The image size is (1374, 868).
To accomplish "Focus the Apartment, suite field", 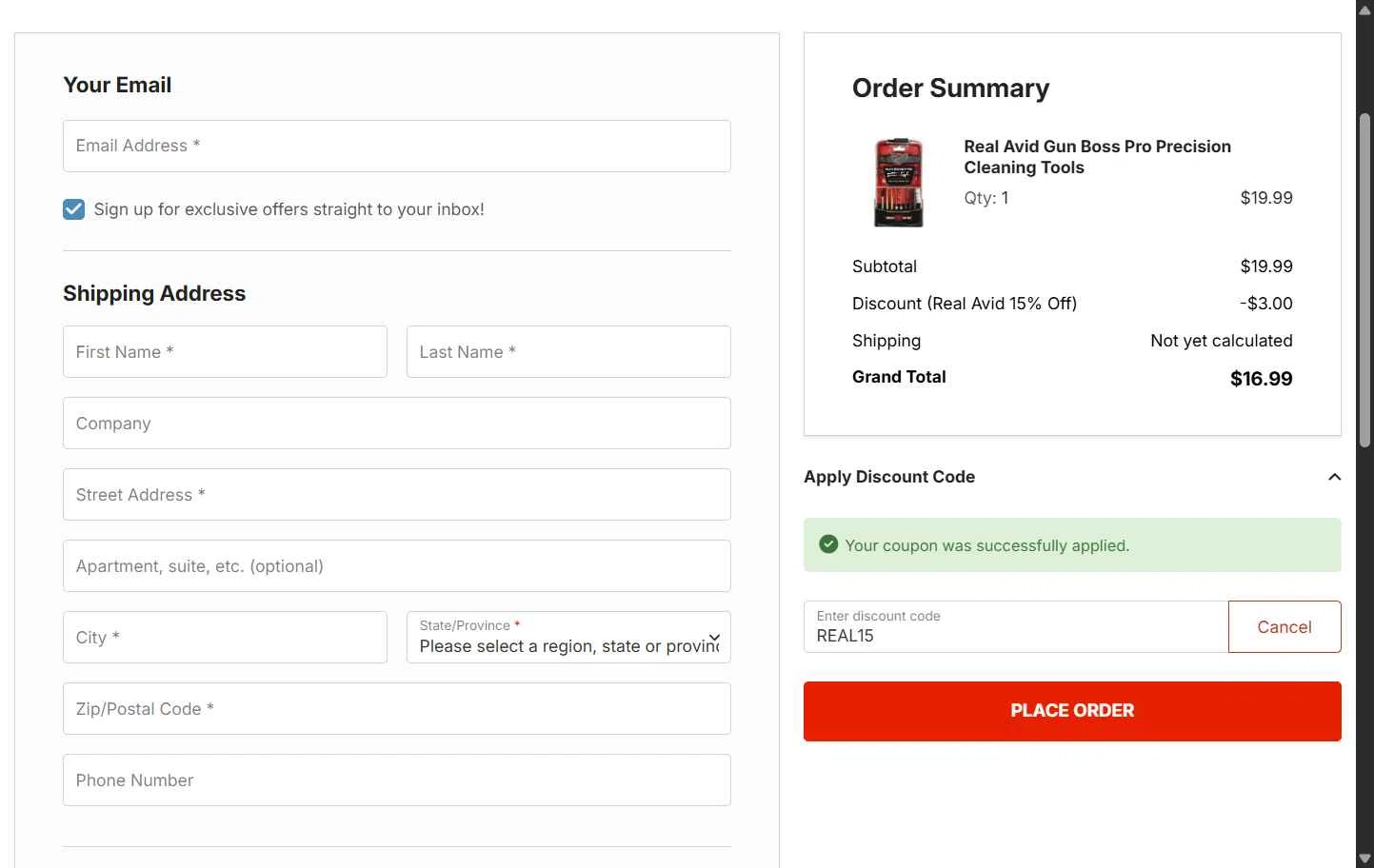I will (x=396, y=565).
